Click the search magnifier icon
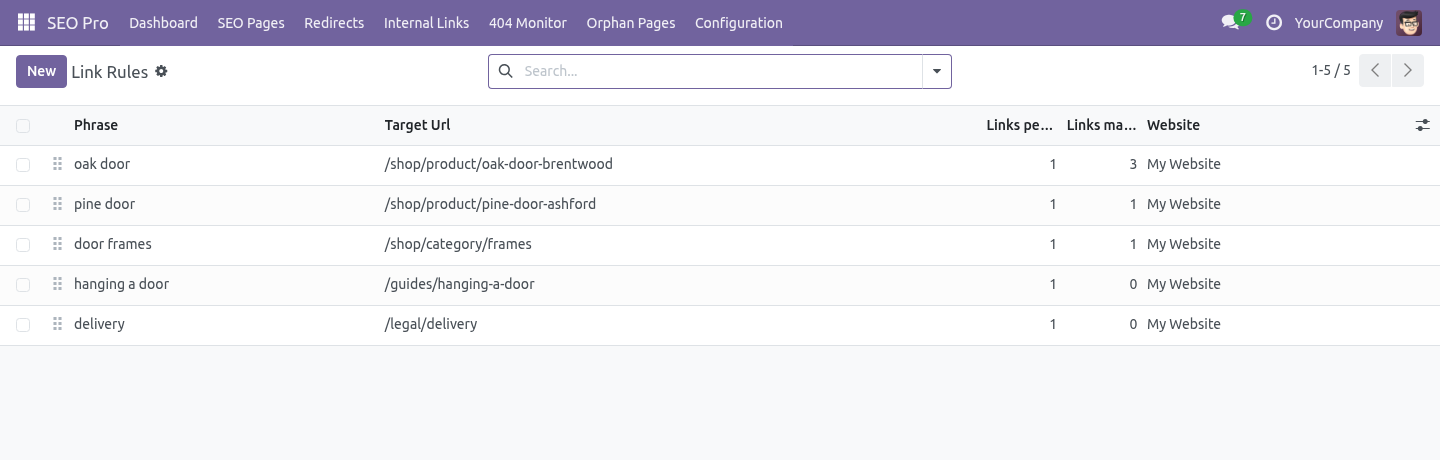The height and width of the screenshot is (460, 1440). tap(505, 71)
